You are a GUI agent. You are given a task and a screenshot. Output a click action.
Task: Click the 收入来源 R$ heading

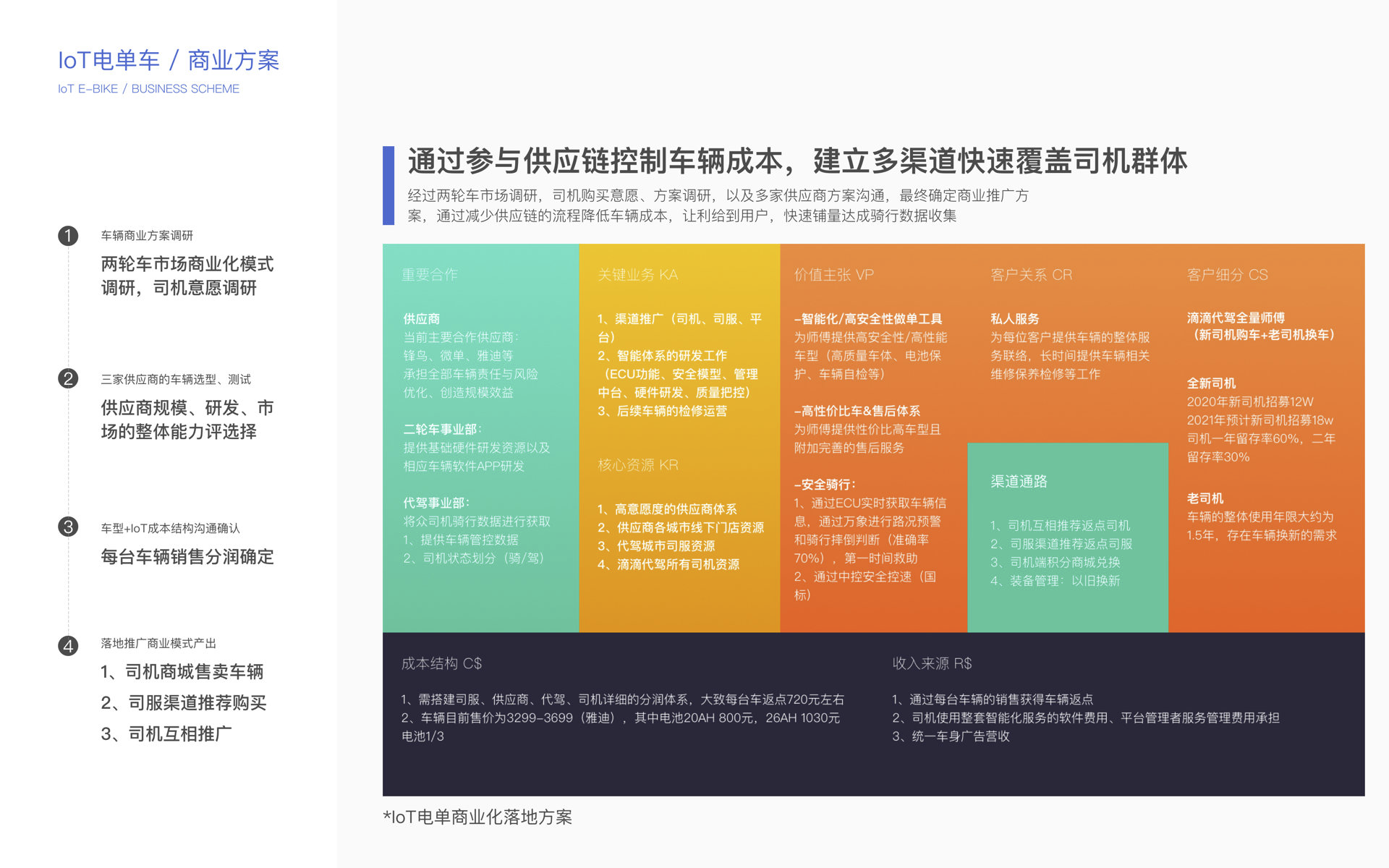pyautogui.click(x=932, y=663)
